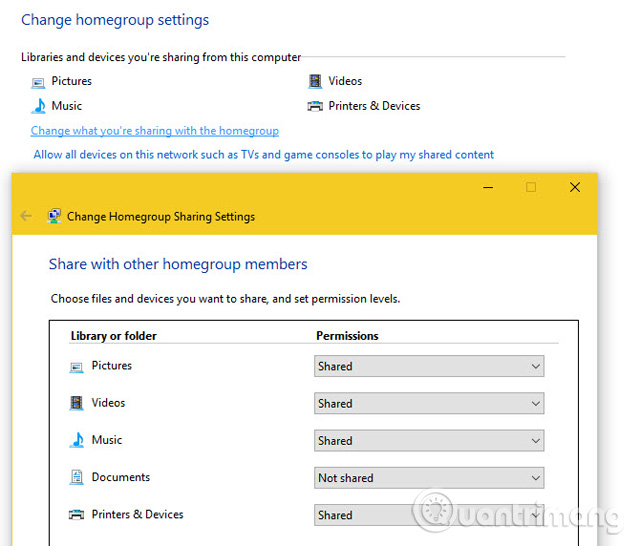Viewport: 640px width, 546px height.
Task: Click Videos icon in top libraries section
Action: point(315,81)
